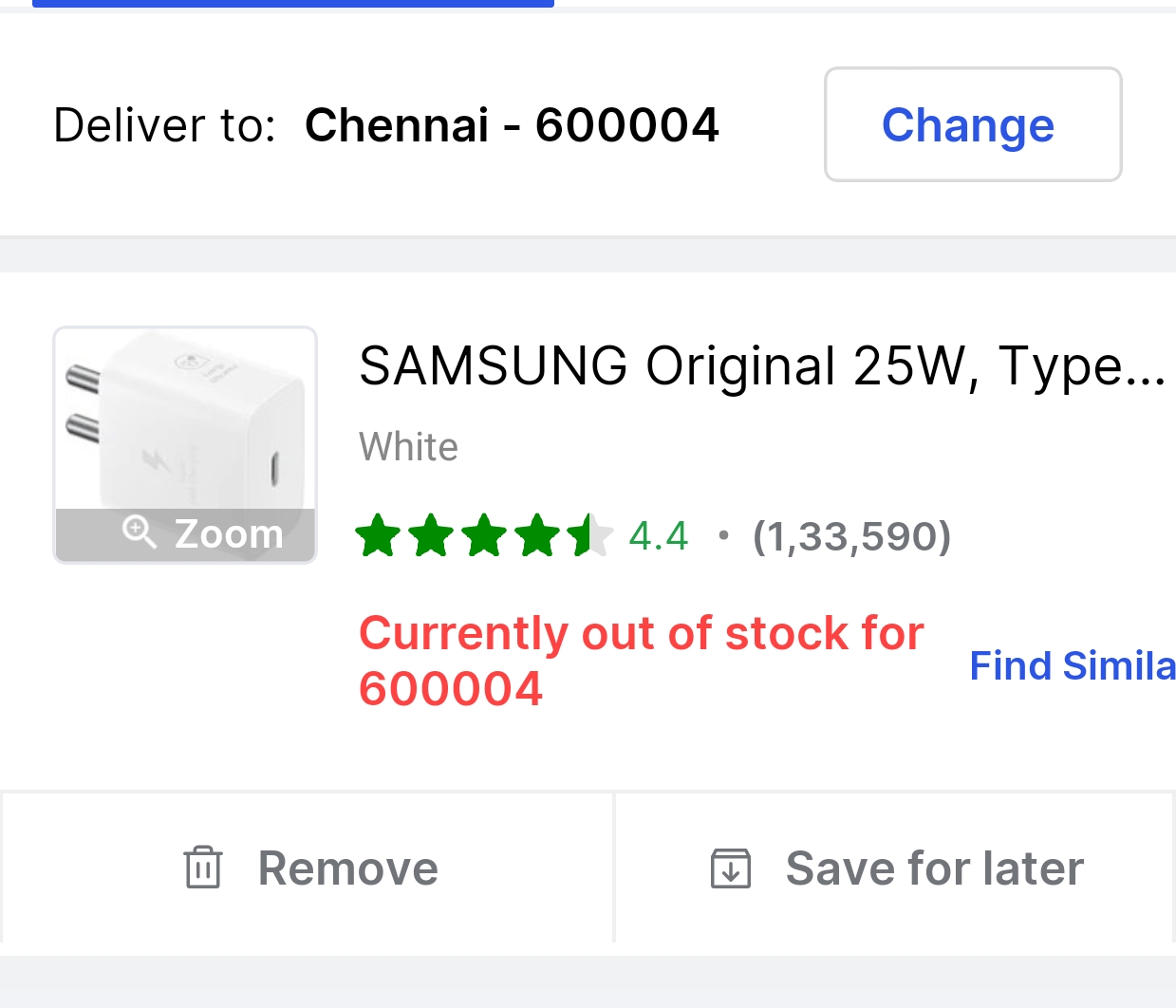This screenshot has height=1008, width=1176.
Task: Click the first green rating star
Action: pos(378,535)
